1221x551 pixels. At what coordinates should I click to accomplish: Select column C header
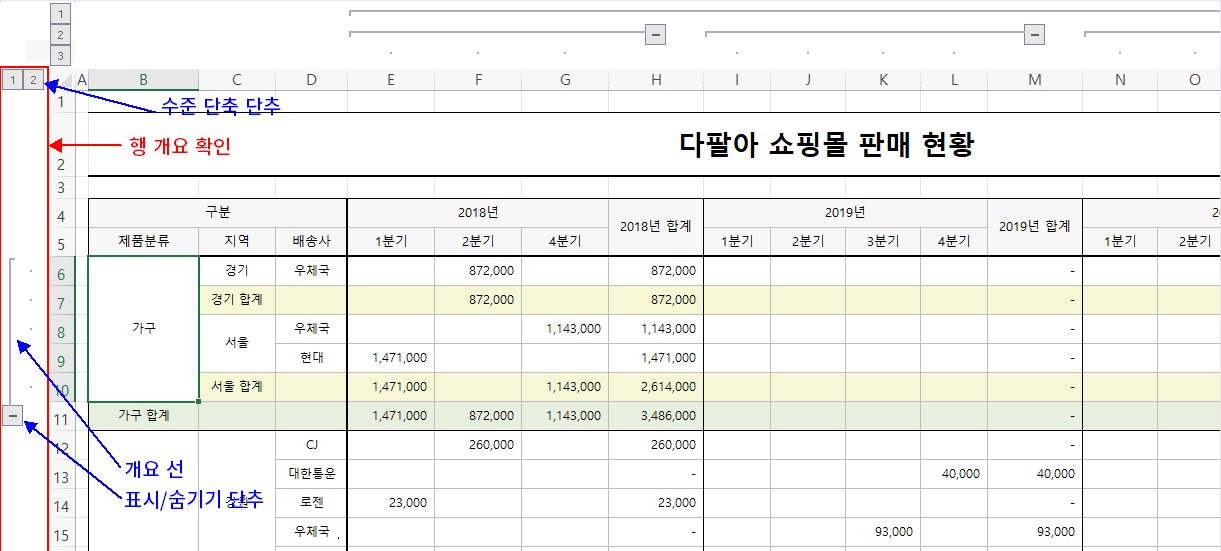237,79
